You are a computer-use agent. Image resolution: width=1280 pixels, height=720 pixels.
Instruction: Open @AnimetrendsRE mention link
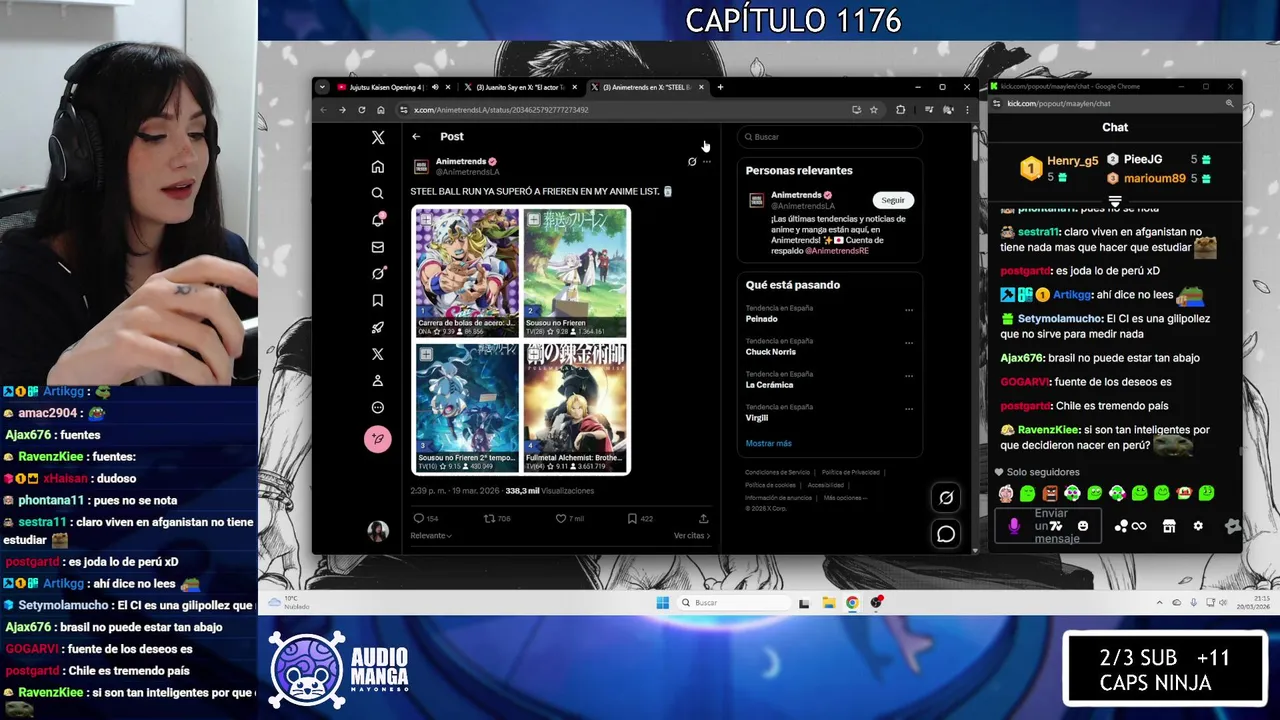point(837,251)
